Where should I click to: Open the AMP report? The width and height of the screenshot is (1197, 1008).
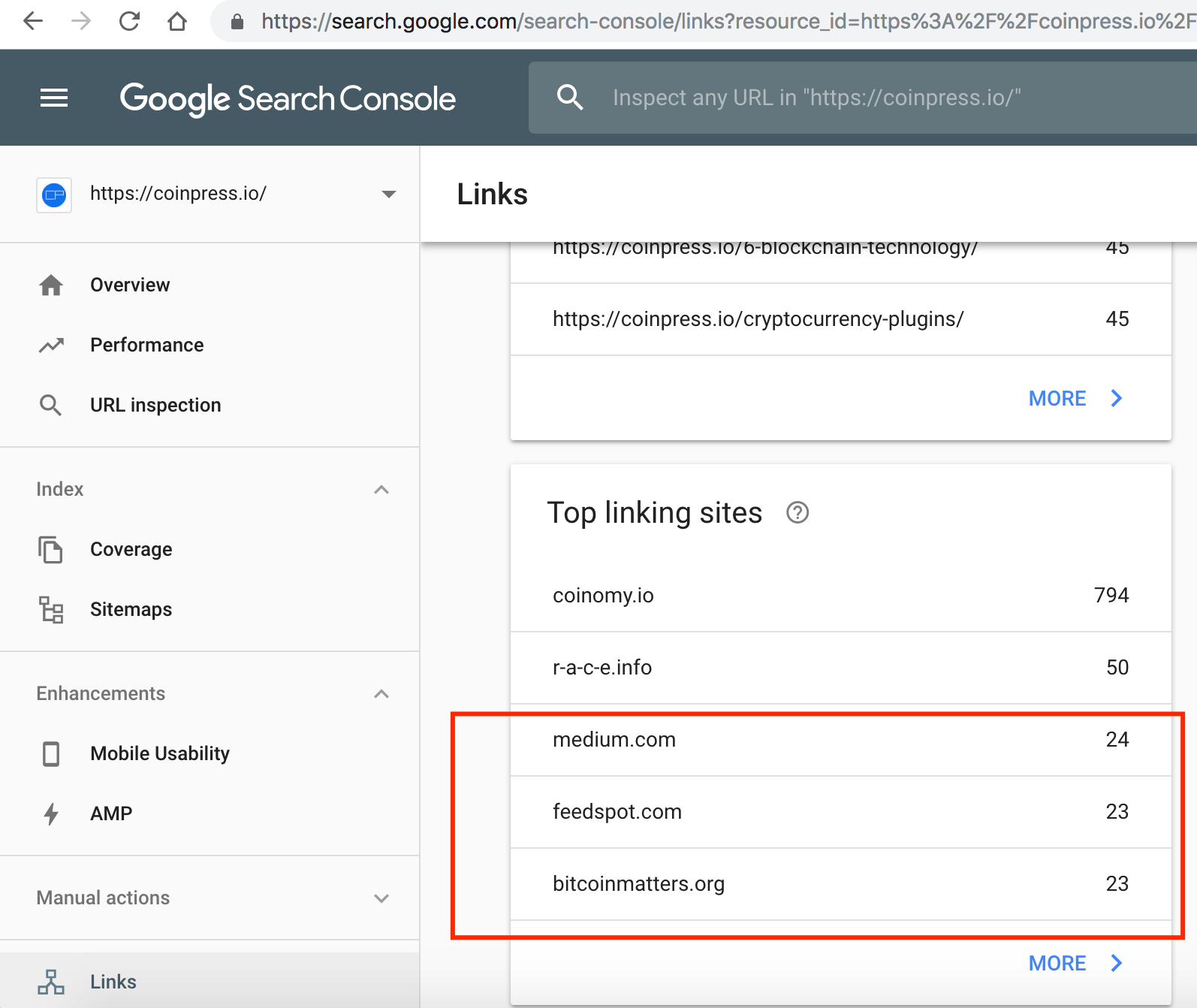point(210,813)
